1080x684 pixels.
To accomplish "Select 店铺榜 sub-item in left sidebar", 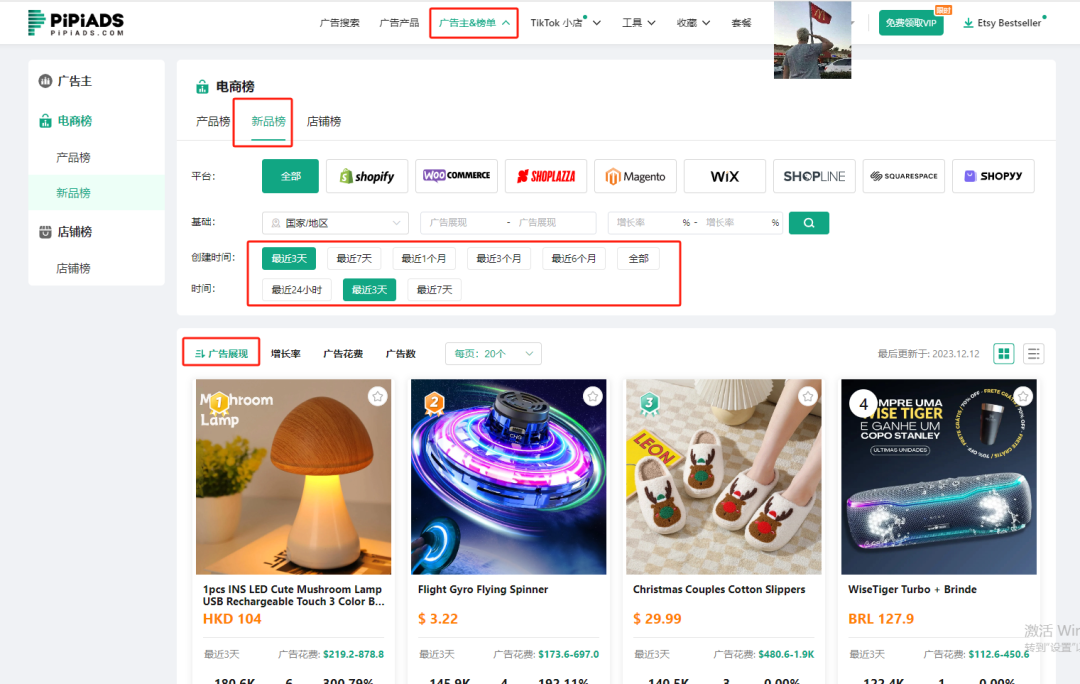I will pos(73,269).
